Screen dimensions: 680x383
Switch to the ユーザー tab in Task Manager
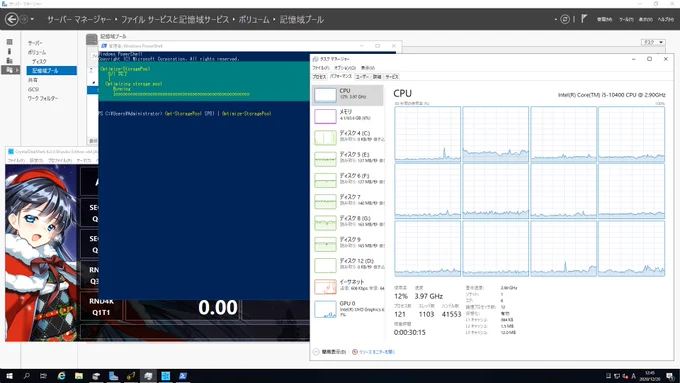362,77
